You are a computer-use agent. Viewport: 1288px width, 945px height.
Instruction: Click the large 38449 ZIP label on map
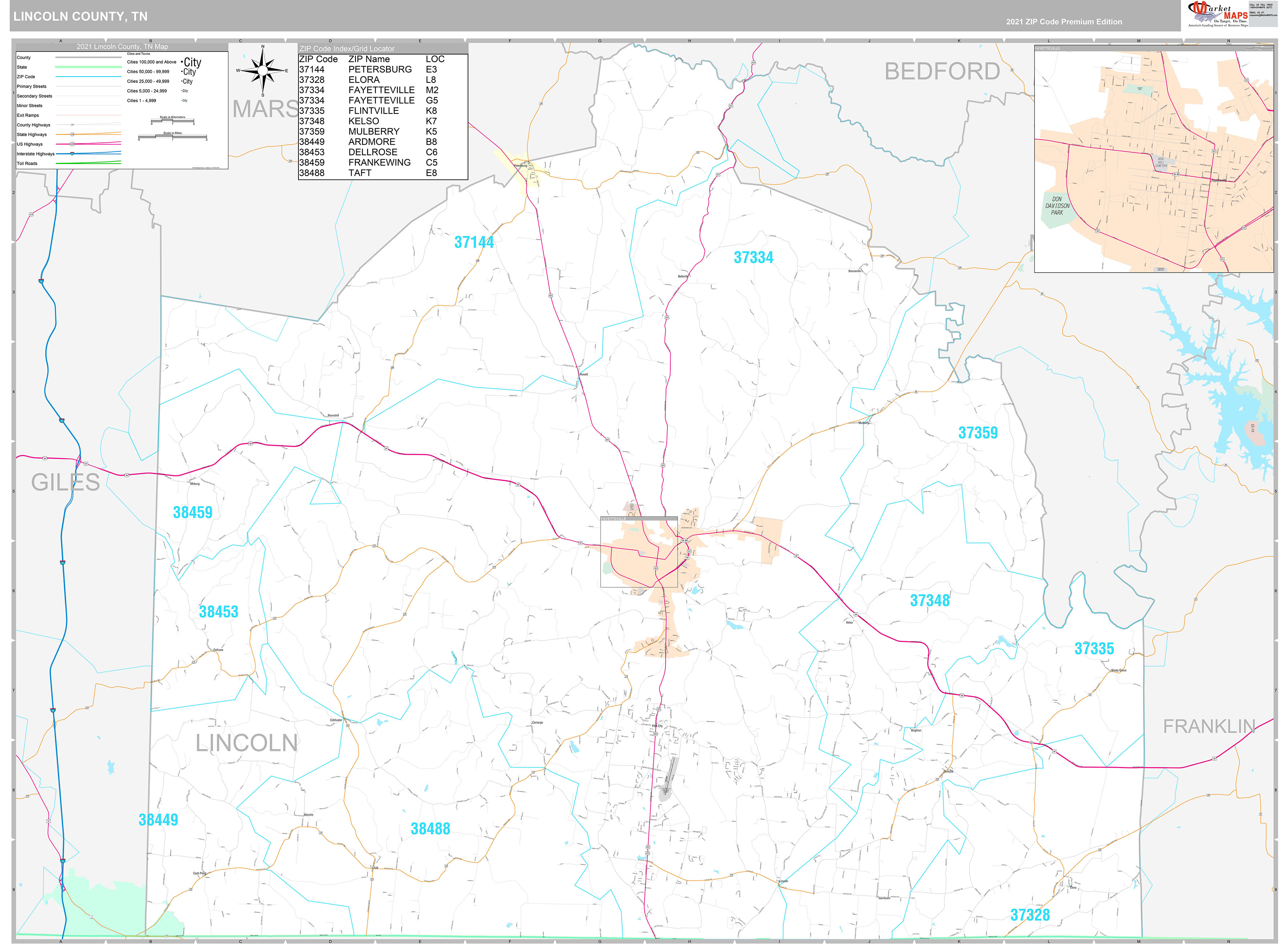pyautogui.click(x=158, y=819)
